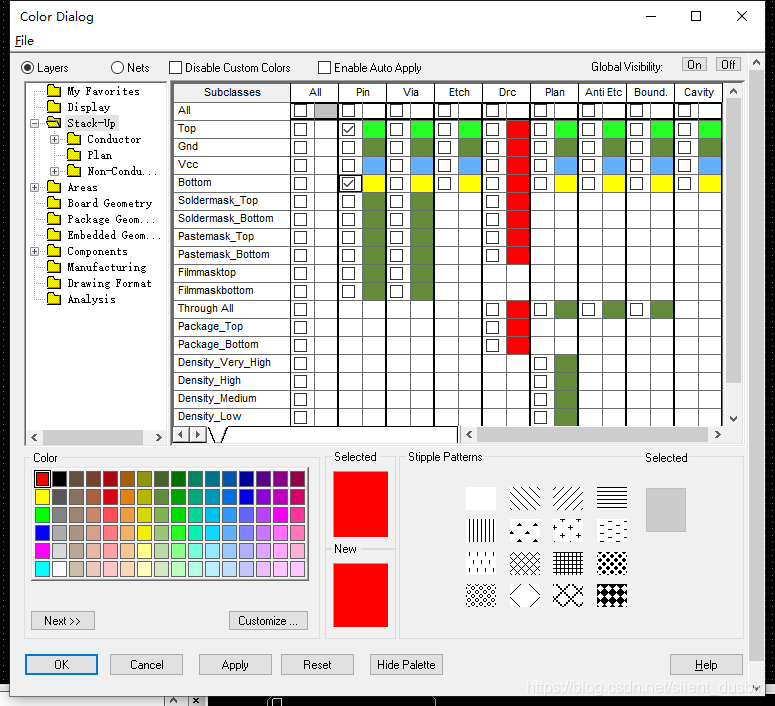
Task: Toggle Enable Auto Apply checkbox
Action: click(324, 68)
